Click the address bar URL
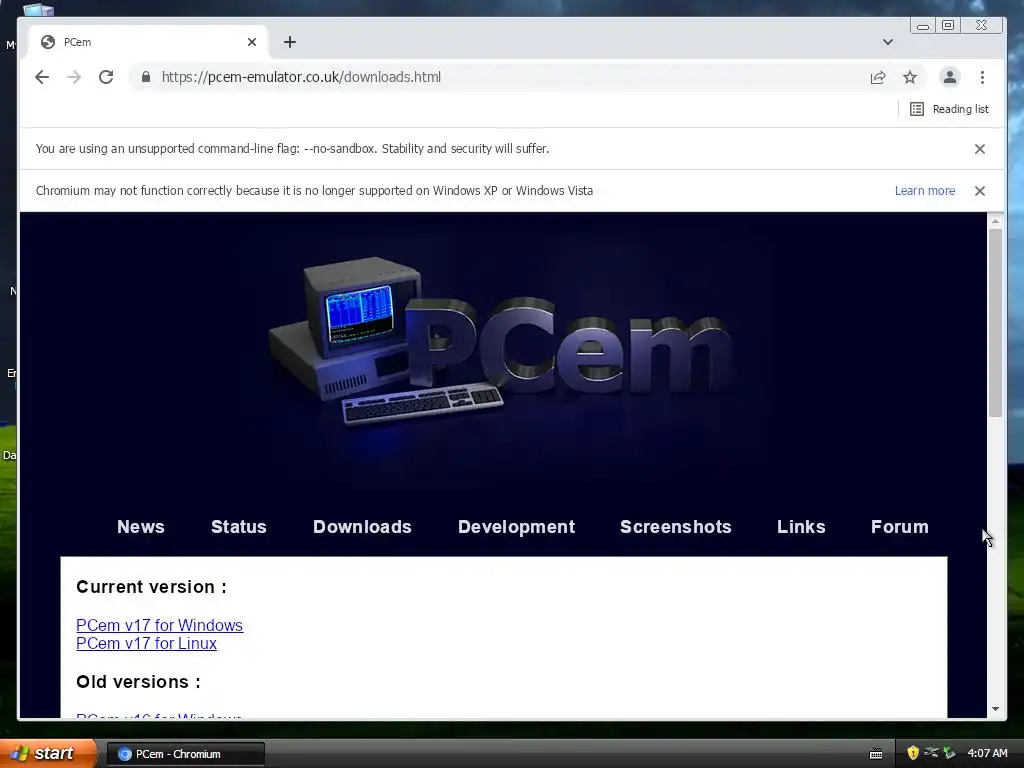This screenshot has width=1024, height=768. tap(301, 77)
